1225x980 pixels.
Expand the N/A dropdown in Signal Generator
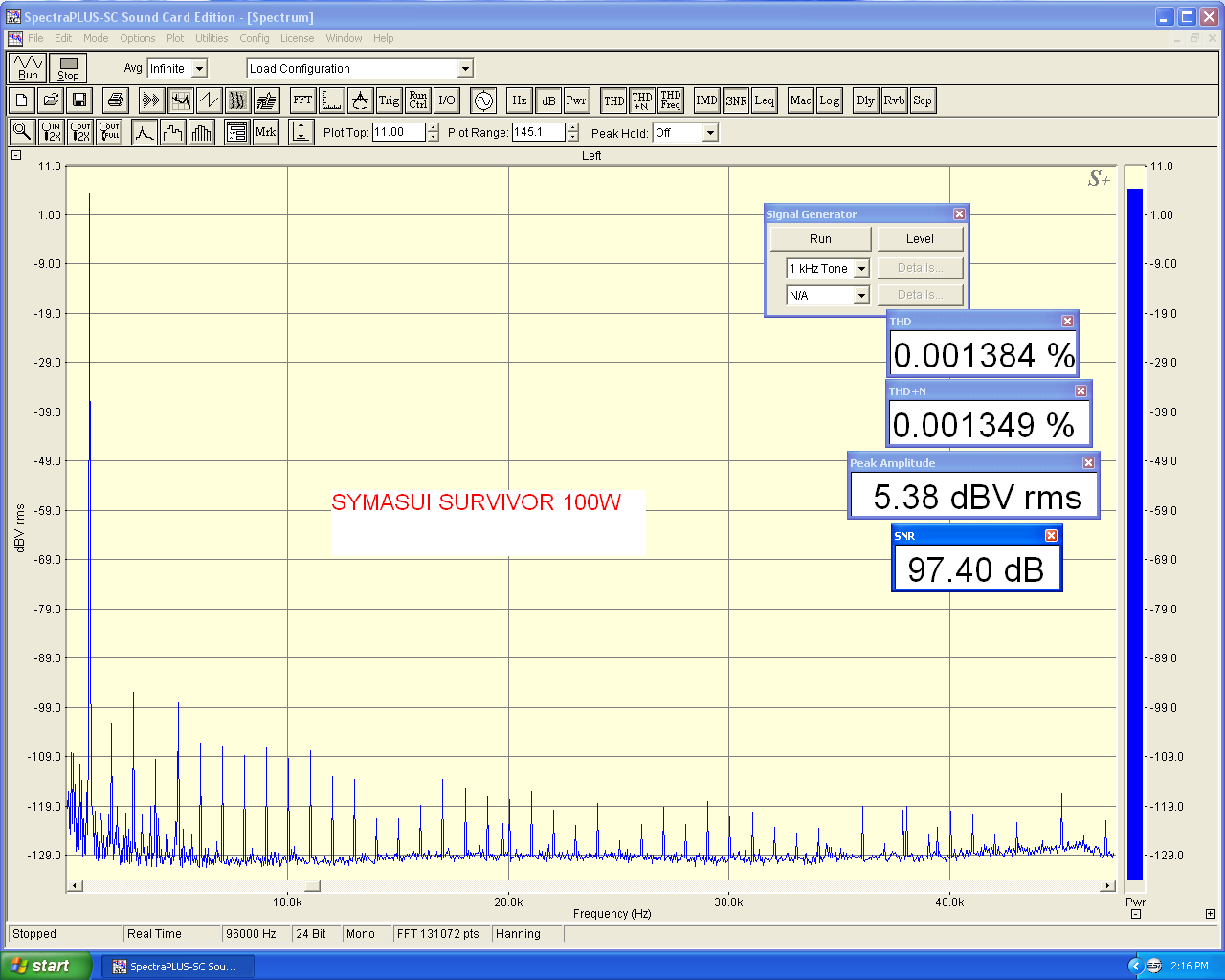(x=861, y=296)
